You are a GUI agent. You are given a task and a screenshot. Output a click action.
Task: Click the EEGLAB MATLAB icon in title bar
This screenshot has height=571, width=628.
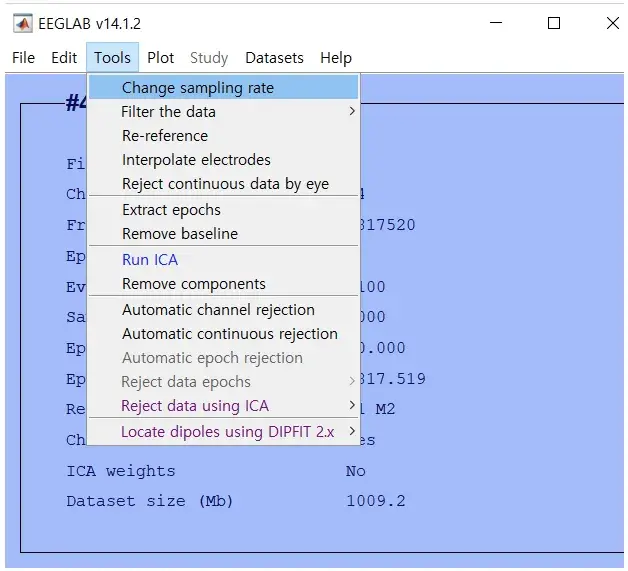[x=22, y=23]
